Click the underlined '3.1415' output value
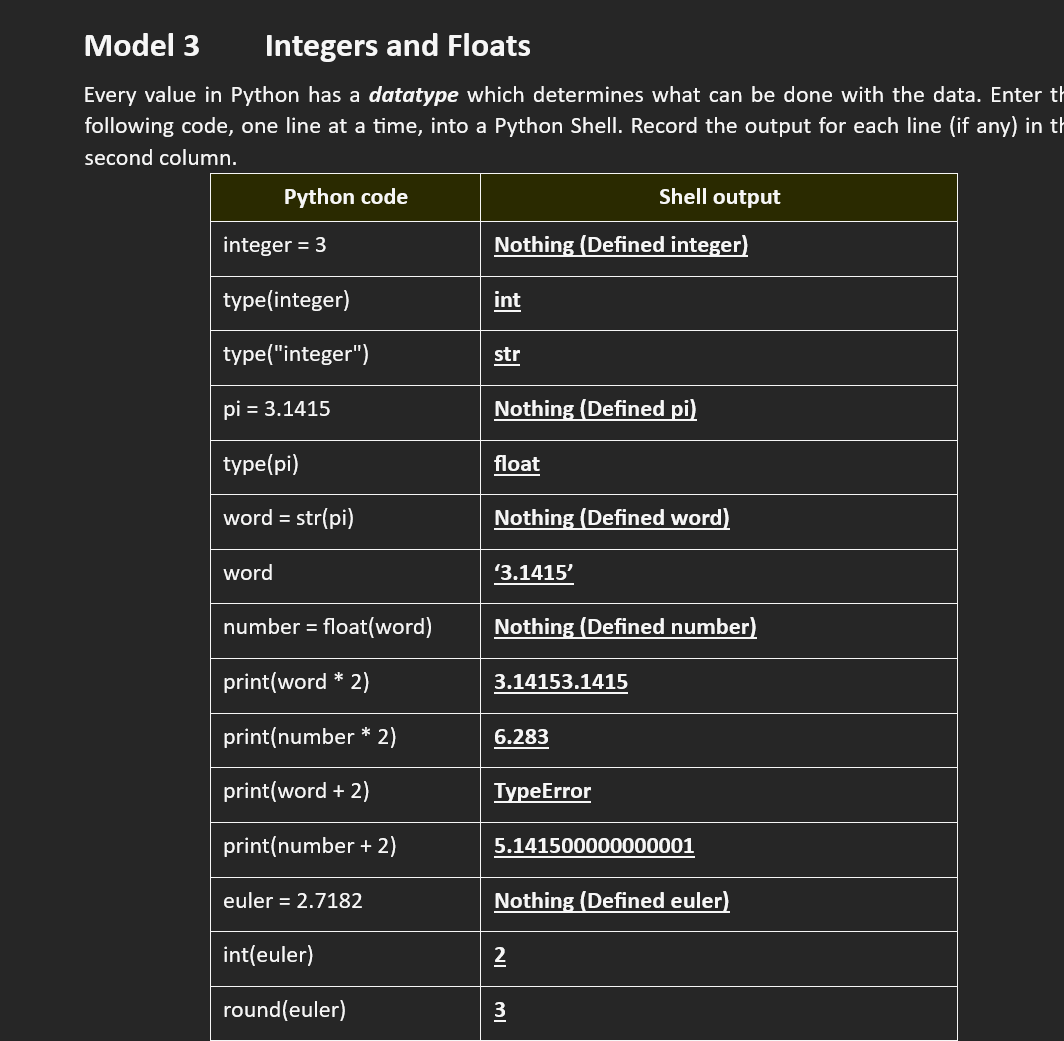The image size is (1064, 1041). click(x=533, y=573)
